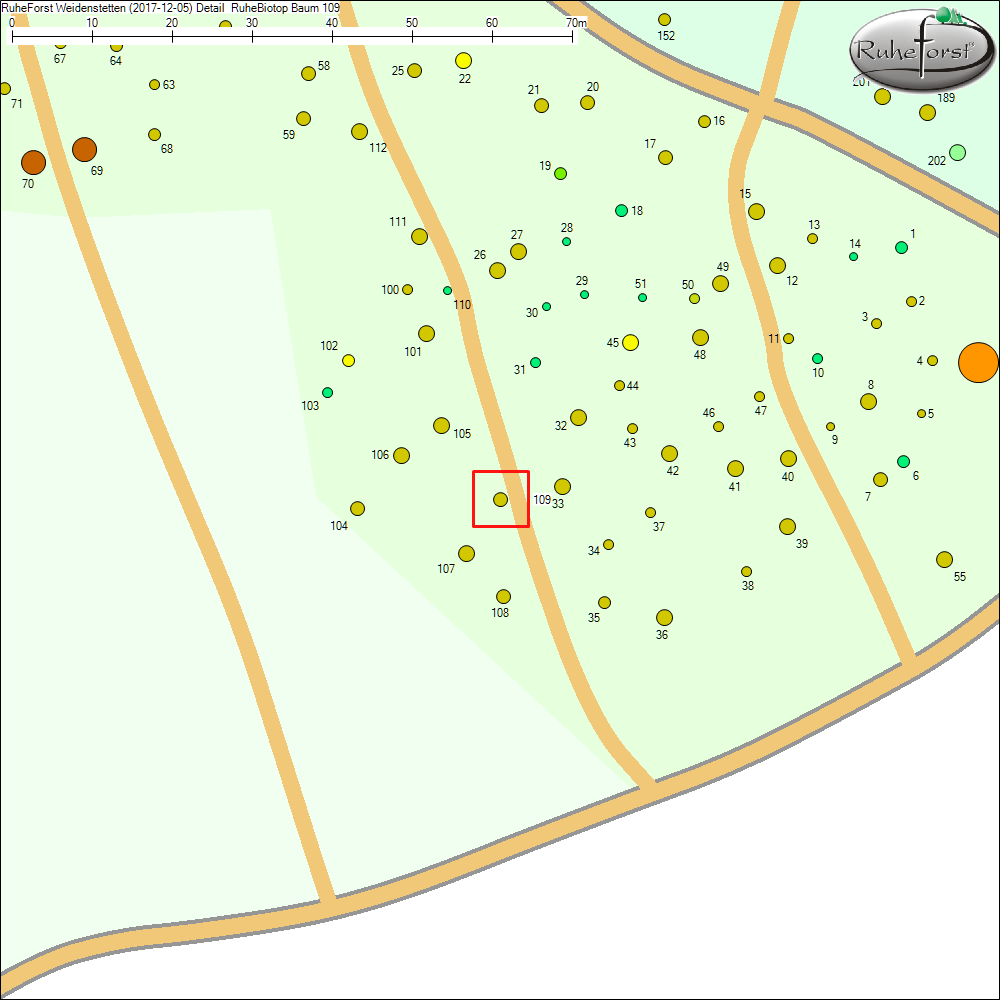Click the distance scale bar
The image size is (1000, 1000).
point(292,35)
